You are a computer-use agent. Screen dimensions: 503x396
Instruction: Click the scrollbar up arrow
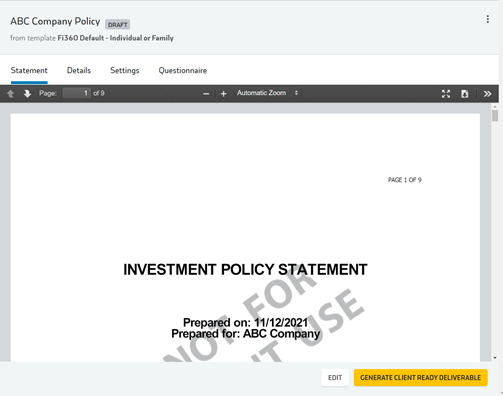[x=495, y=107]
